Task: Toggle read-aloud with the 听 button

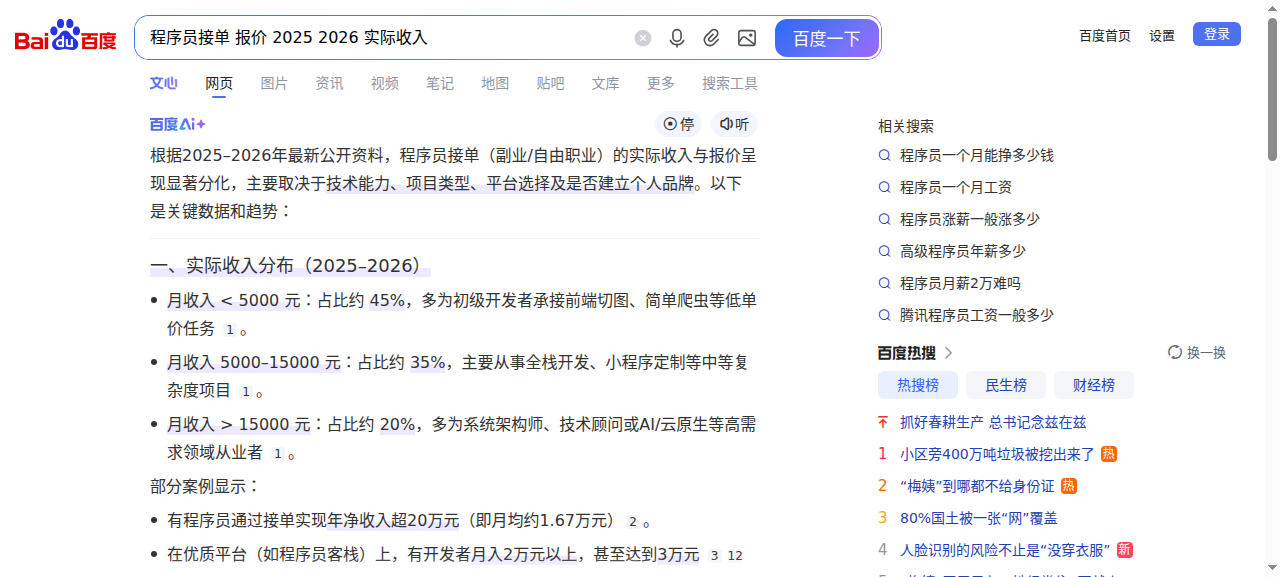Action: tap(734, 124)
